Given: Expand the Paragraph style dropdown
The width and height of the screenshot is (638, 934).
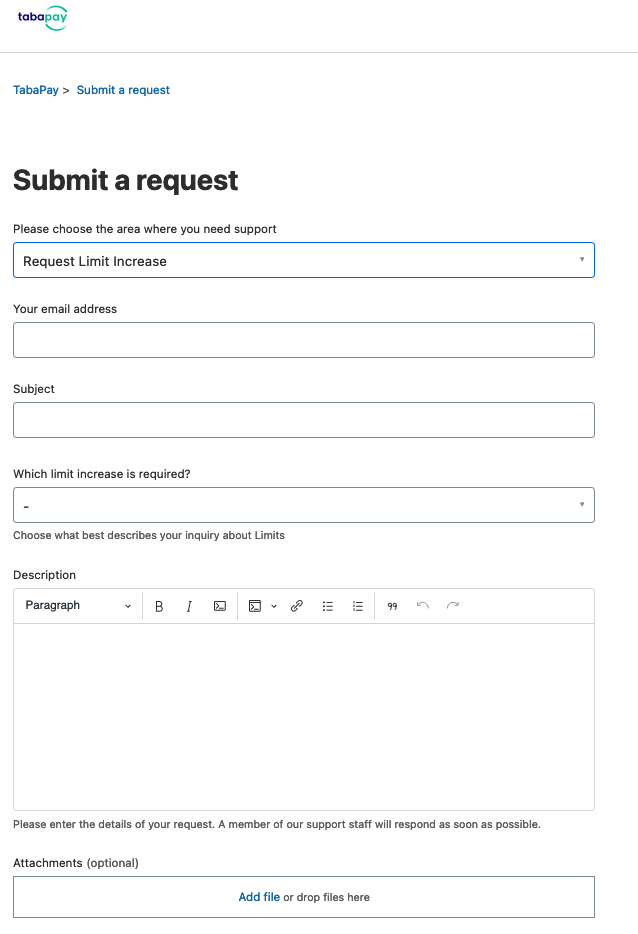Looking at the screenshot, I should pyautogui.click(x=77, y=606).
